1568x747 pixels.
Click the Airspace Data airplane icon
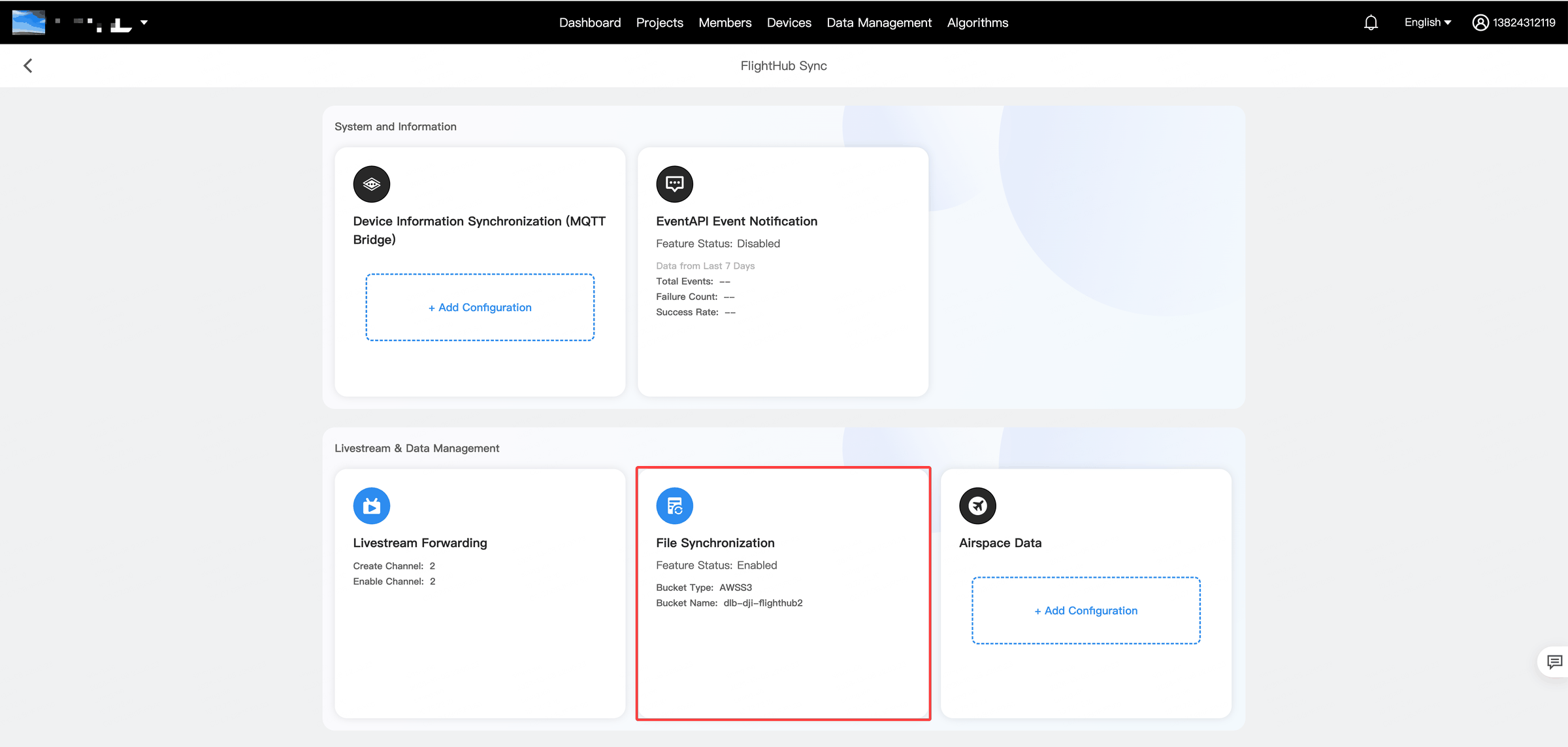[x=977, y=506]
